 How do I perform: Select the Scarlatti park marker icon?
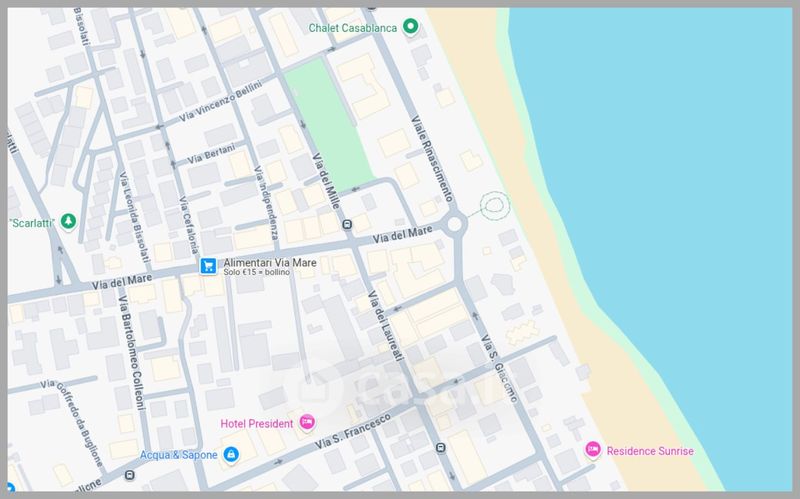[68, 220]
